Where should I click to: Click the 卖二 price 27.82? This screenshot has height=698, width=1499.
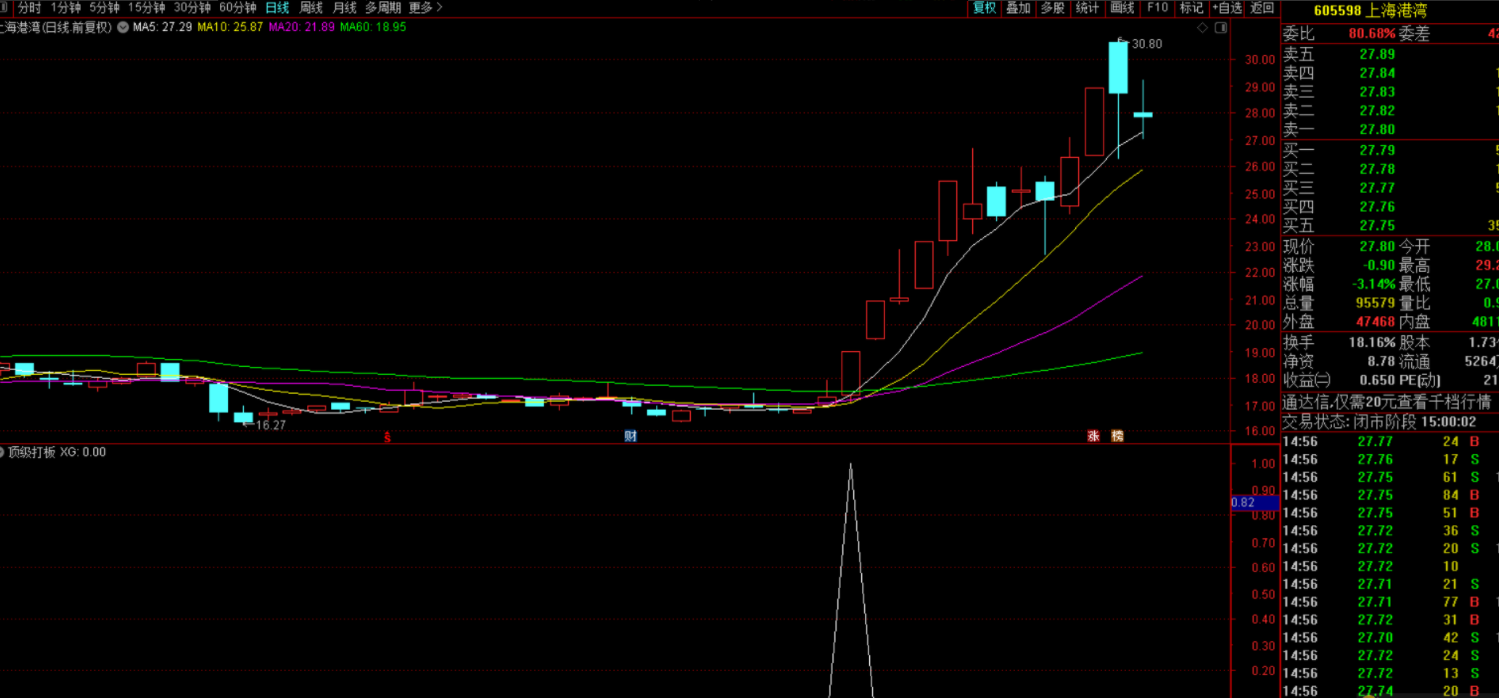[x=1377, y=110]
